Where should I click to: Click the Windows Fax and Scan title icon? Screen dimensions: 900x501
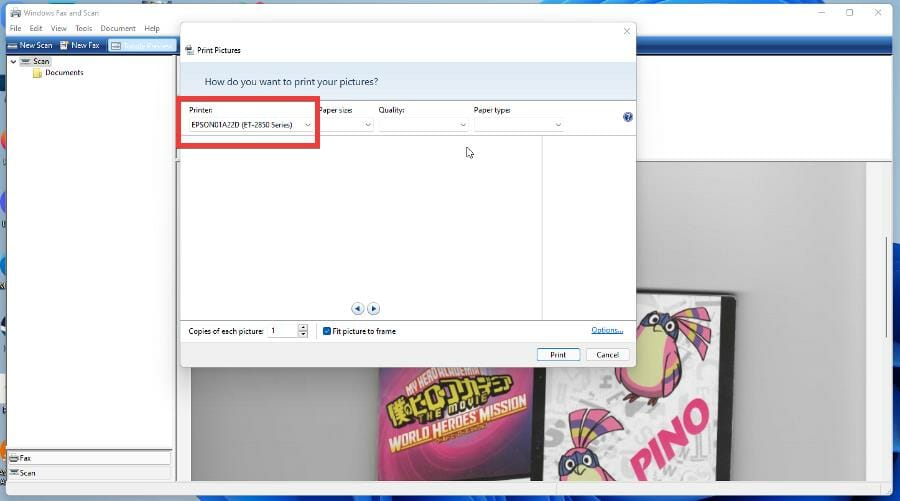(x=15, y=13)
